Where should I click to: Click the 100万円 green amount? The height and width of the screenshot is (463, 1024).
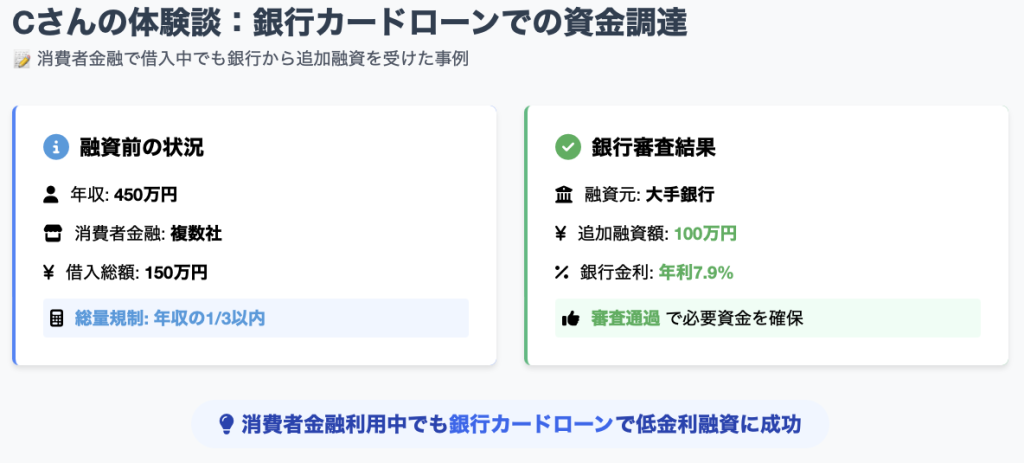pyautogui.click(x=705, y=233)
